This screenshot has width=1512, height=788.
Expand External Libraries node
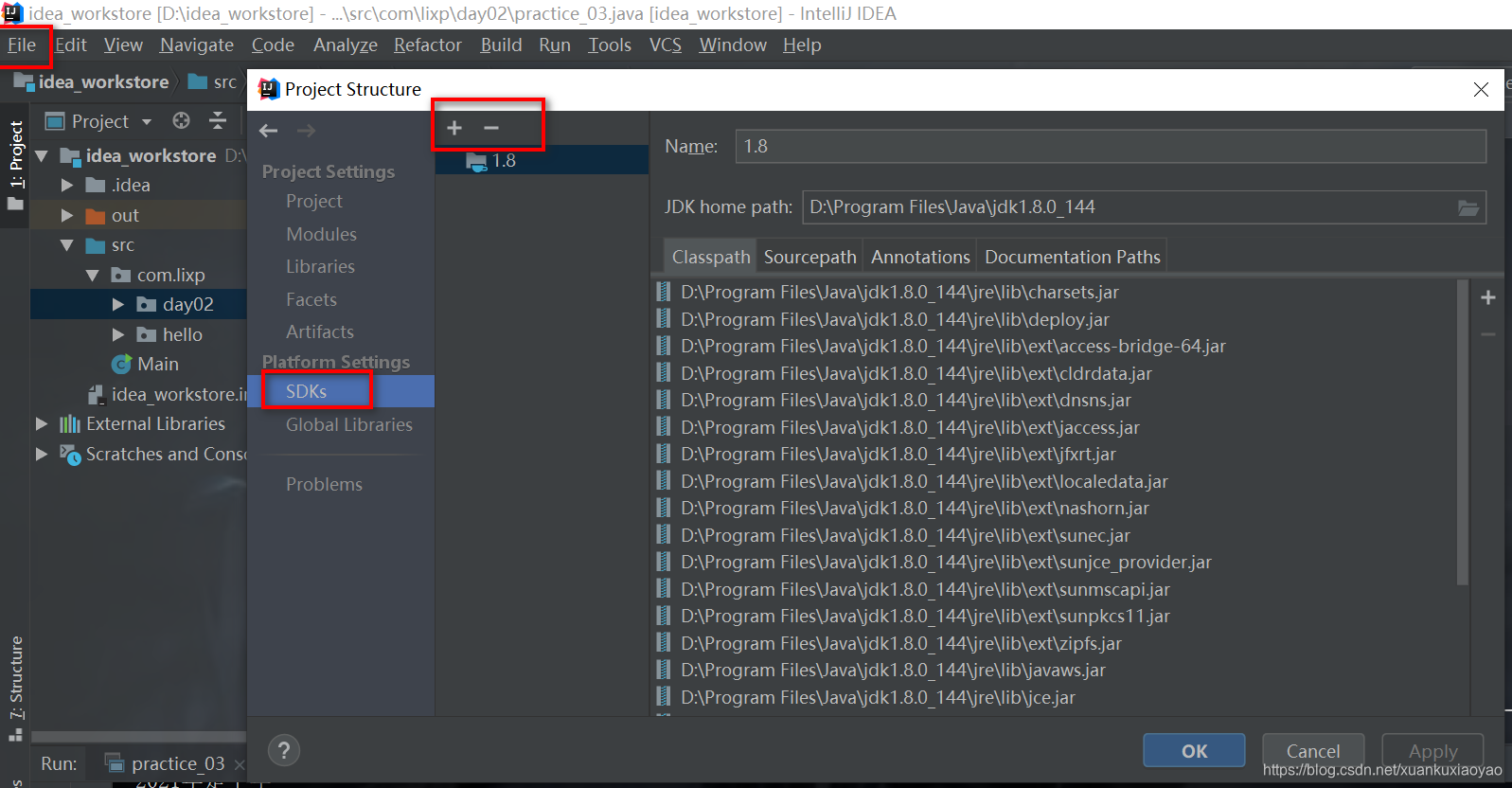[42, 423]
